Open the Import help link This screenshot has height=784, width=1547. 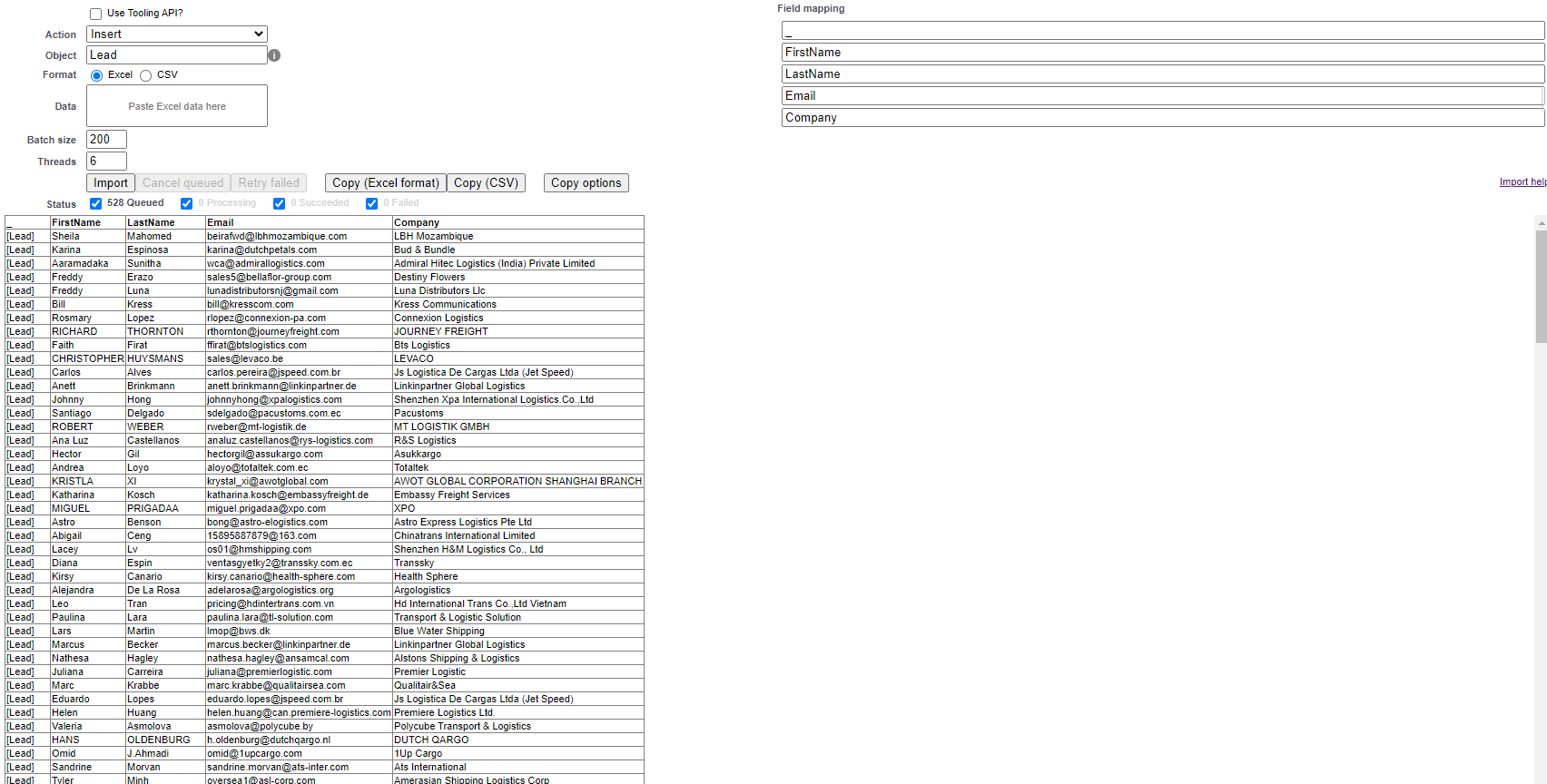pos(1522,182)
